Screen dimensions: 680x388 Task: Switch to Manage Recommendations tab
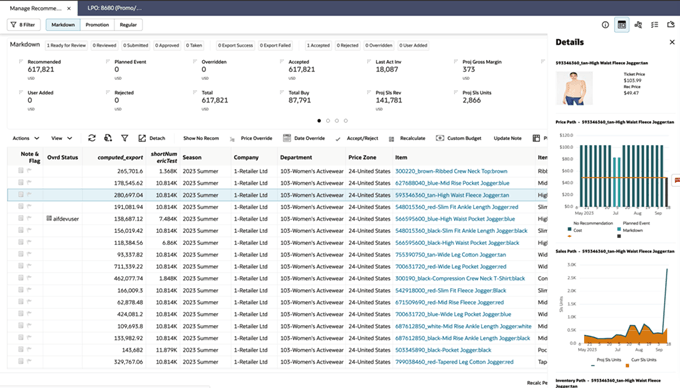(35, 8)
